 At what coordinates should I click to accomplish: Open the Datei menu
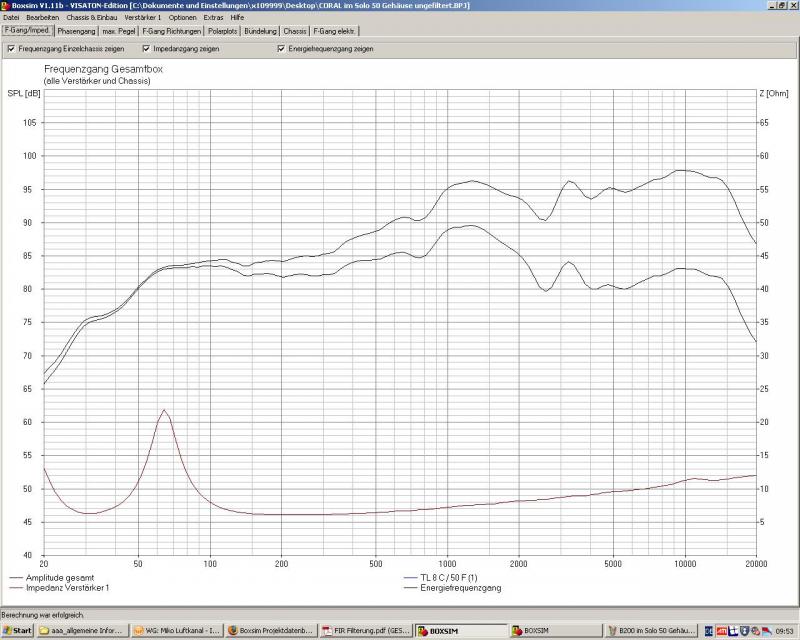coord(11,17)
